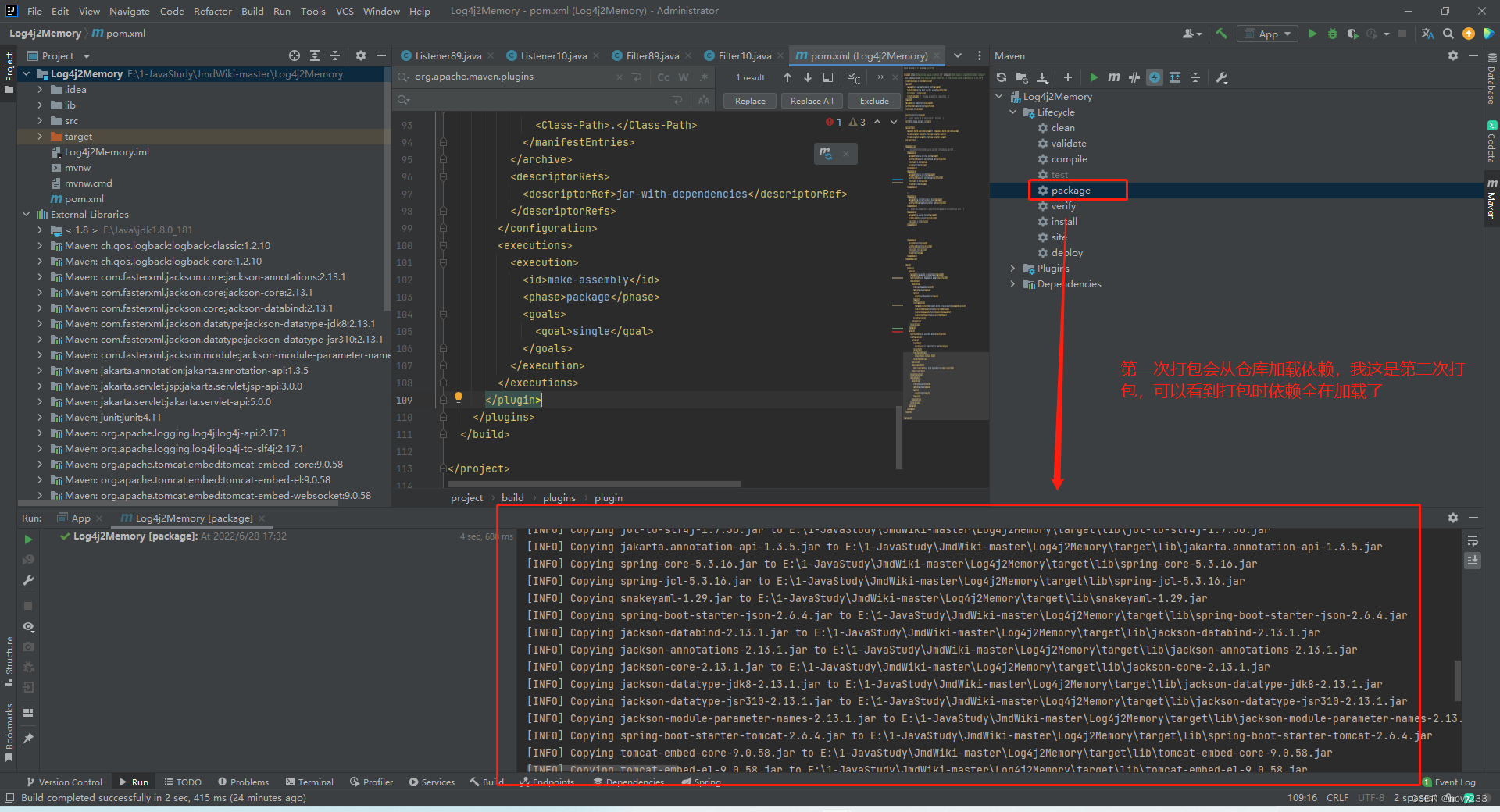Open Event Log button

pyautogui.click(x=1449, y=782)
